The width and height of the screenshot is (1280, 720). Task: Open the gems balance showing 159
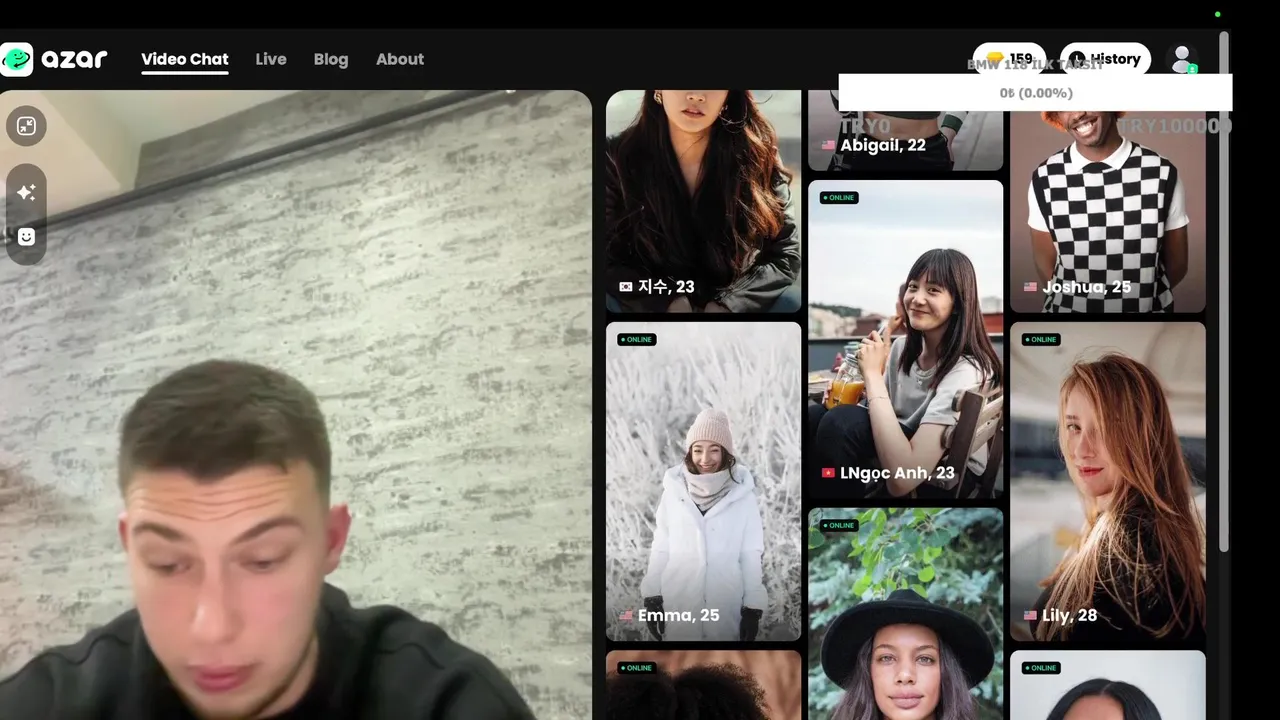pyautogui.click(x=1009, y=59)
